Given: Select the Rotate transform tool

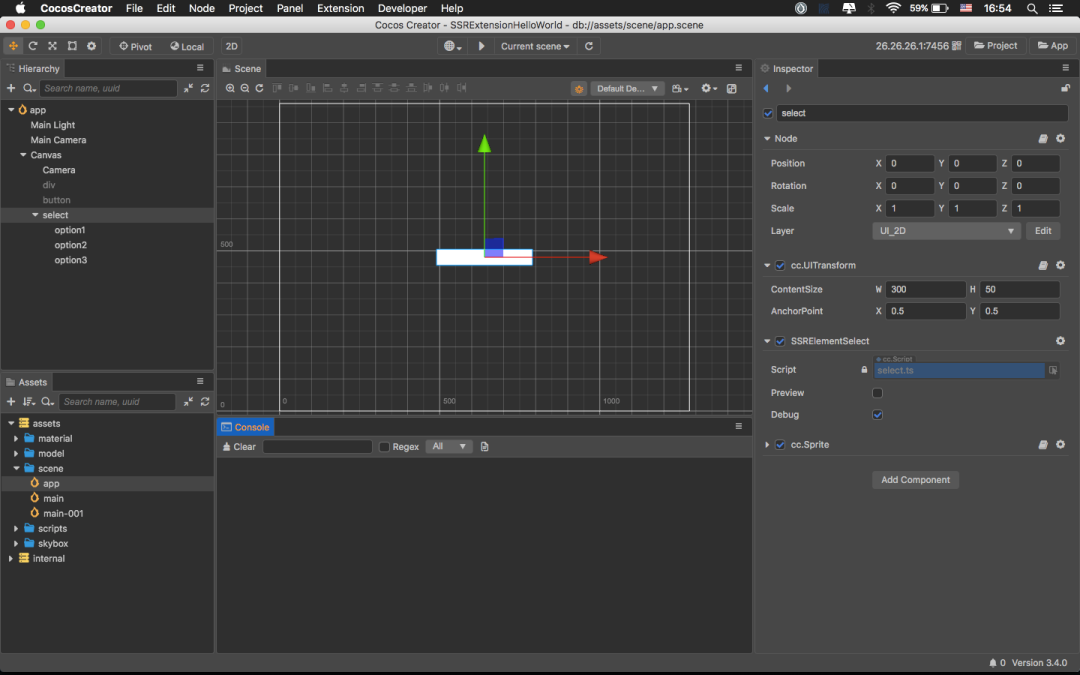Looking at the screenshot, I should 33,46.
